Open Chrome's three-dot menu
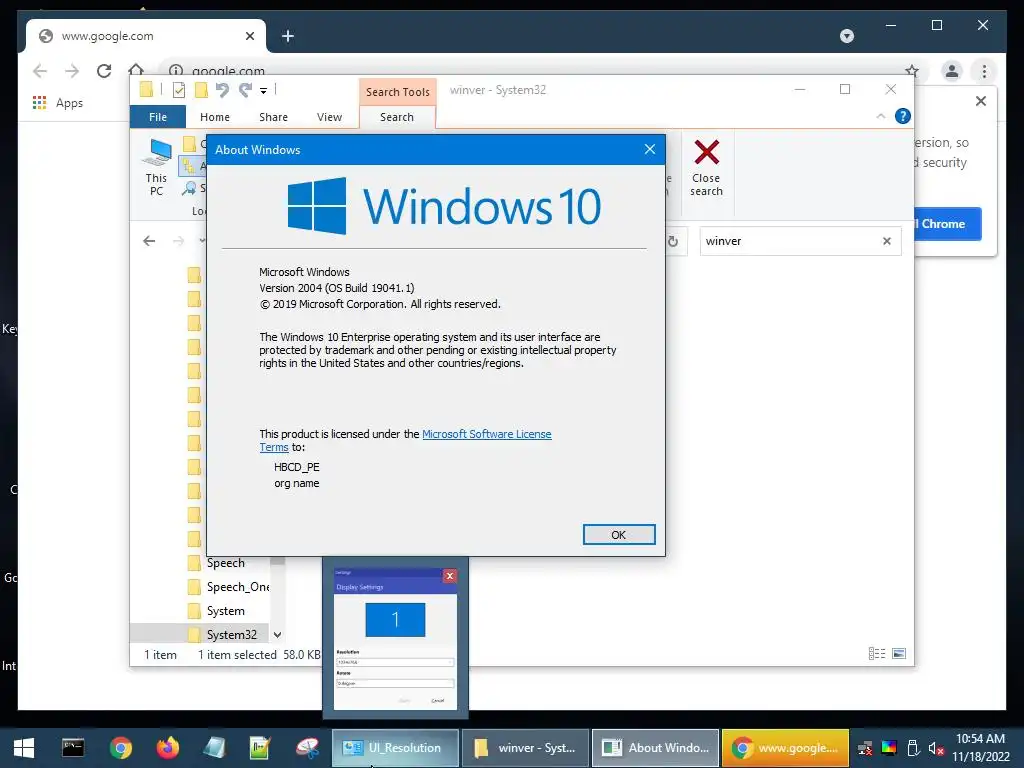Viewport: 1024px width, 768px height. click(x=984, y=71)
